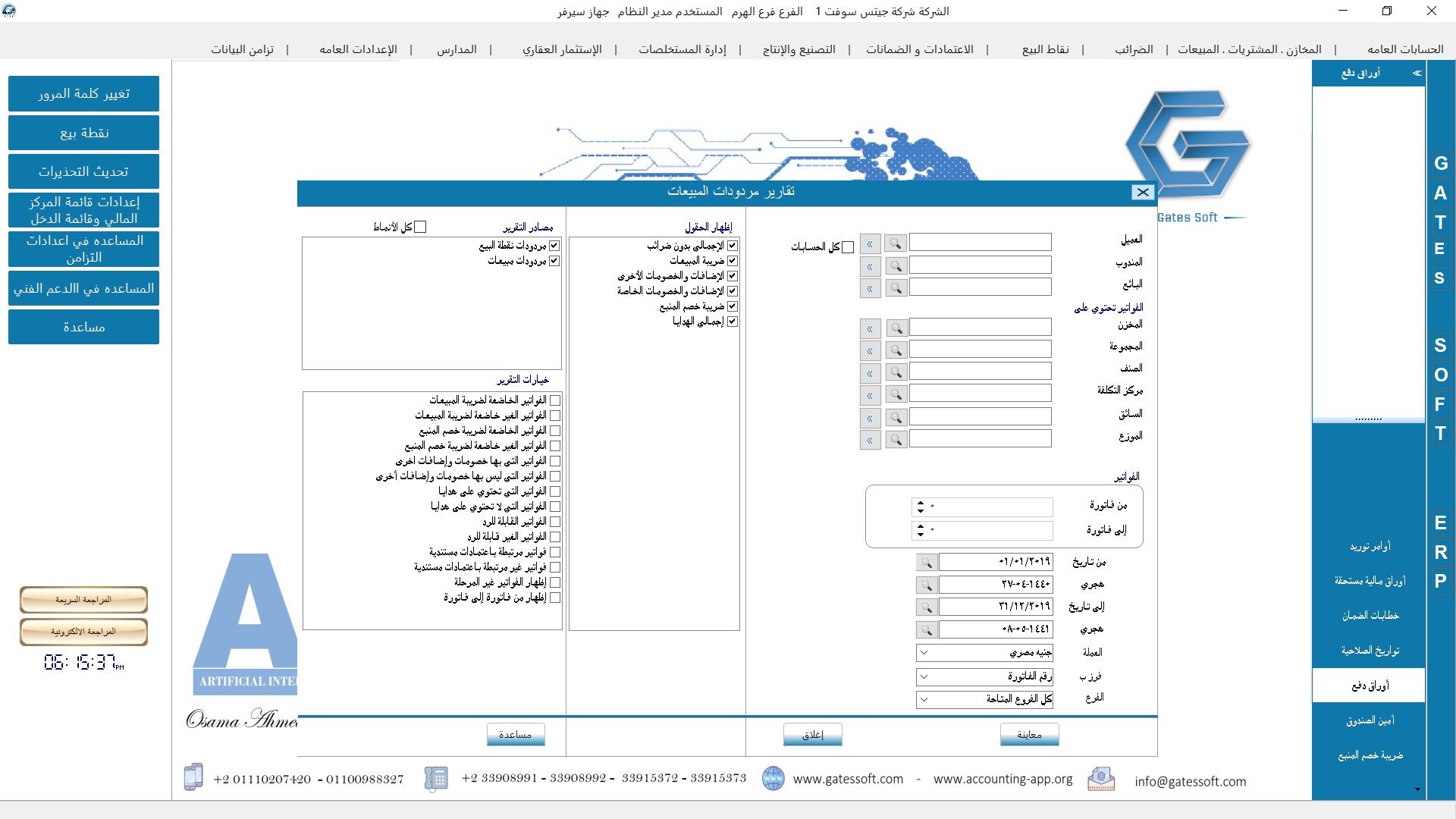This screenshot has height=819, width=1456.
Task: Check الفواتير الخاضعة لضريبة المبيعات option
Action: 555,400
